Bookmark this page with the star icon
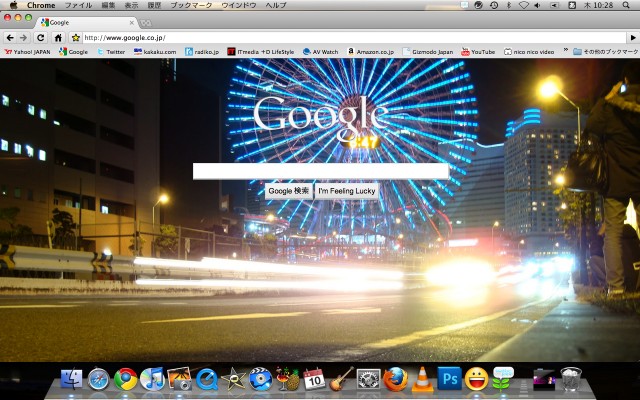This screenshot has height=400, width=640. coord(76,38)
